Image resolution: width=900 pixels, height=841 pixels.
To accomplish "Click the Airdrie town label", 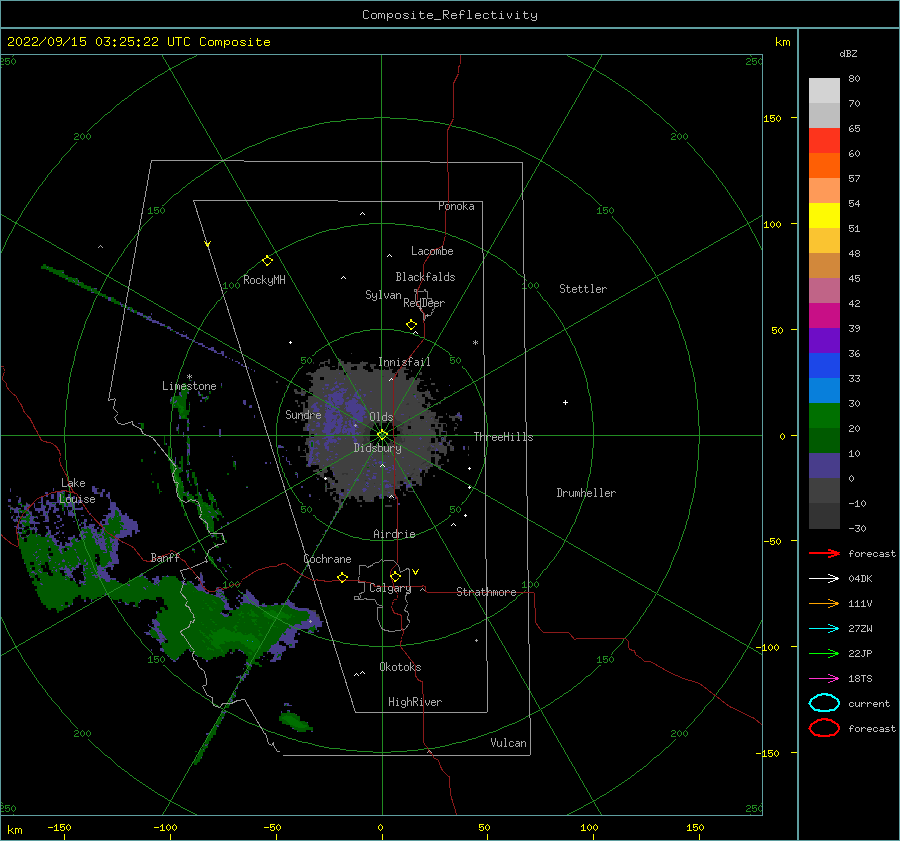I will pyautogui.click(x=394, y=534).
